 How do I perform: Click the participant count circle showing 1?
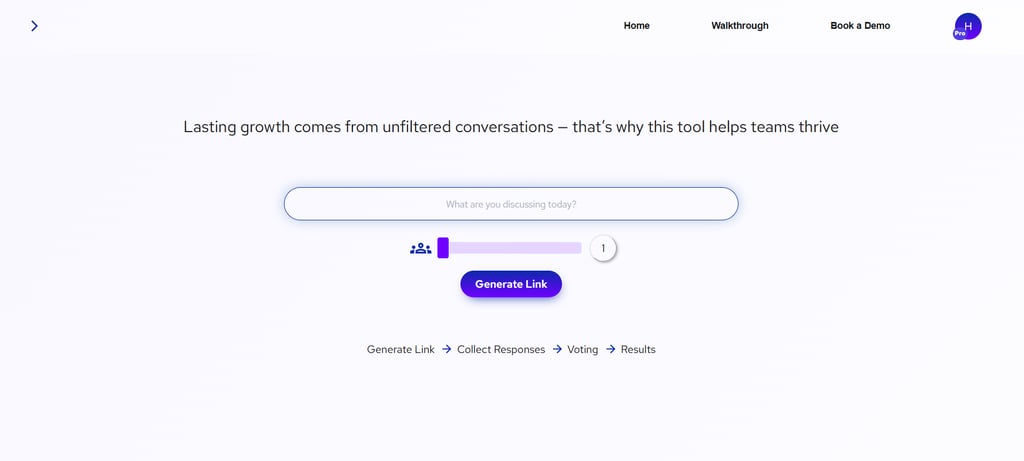603,248
